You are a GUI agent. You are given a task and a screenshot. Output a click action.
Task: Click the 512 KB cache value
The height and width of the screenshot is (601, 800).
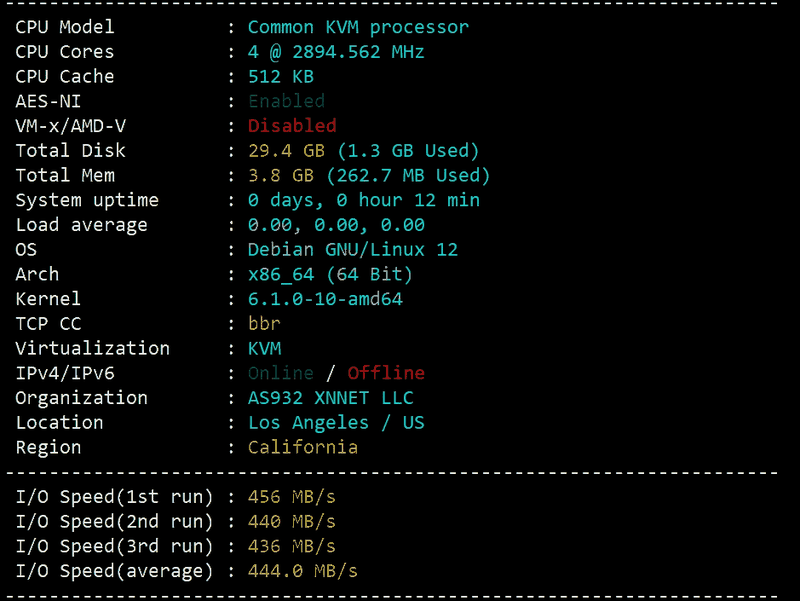click(x=281, y=77)
